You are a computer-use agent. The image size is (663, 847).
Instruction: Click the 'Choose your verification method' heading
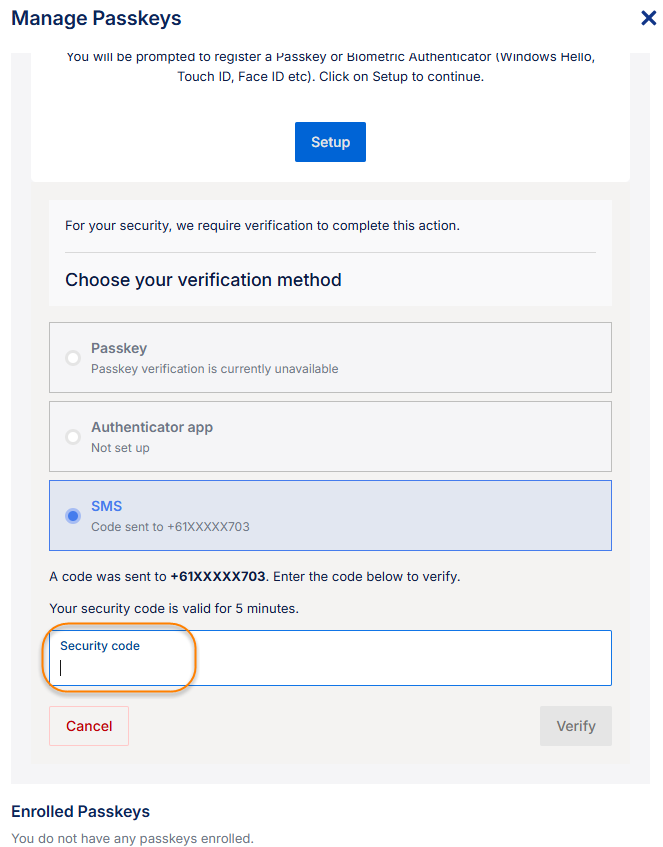click(203, 280)
